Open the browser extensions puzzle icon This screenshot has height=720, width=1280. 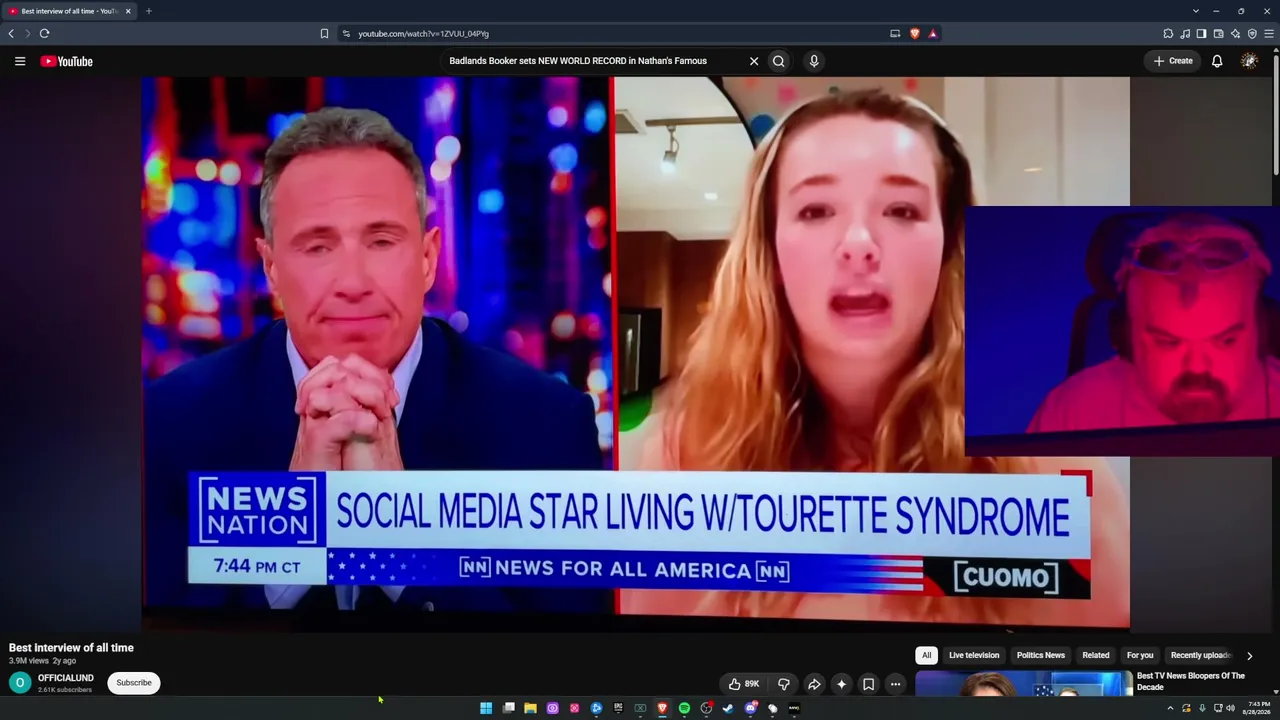point(1168,33)
